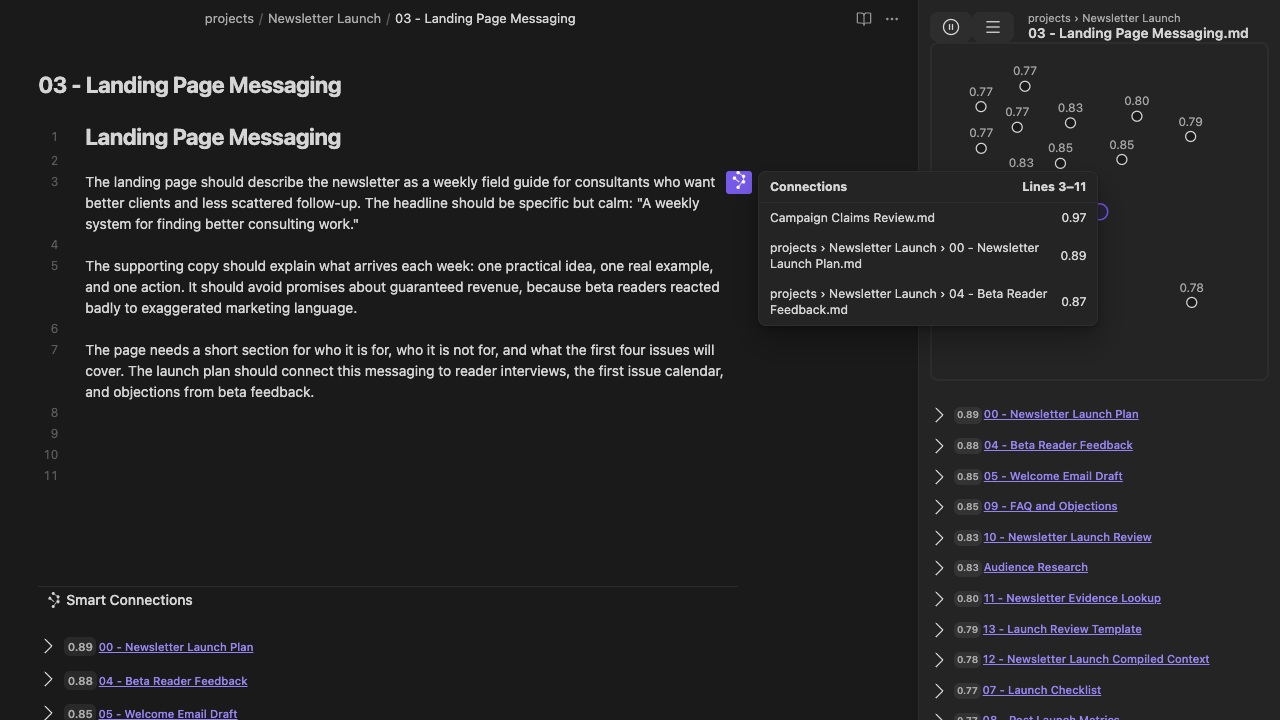The width and height of the screenshot is (1280, 720).
Task: Expand 10 - Newsletter Launch Review result
Action: pyautogui.click(x=939, y=538)
